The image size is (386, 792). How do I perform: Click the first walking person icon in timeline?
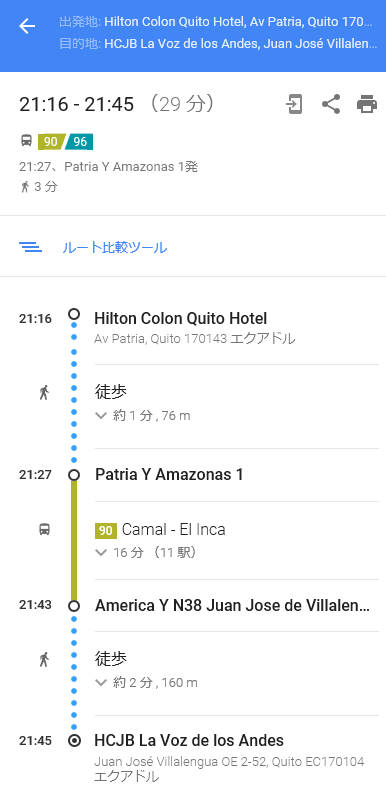[x=44, y=392]
